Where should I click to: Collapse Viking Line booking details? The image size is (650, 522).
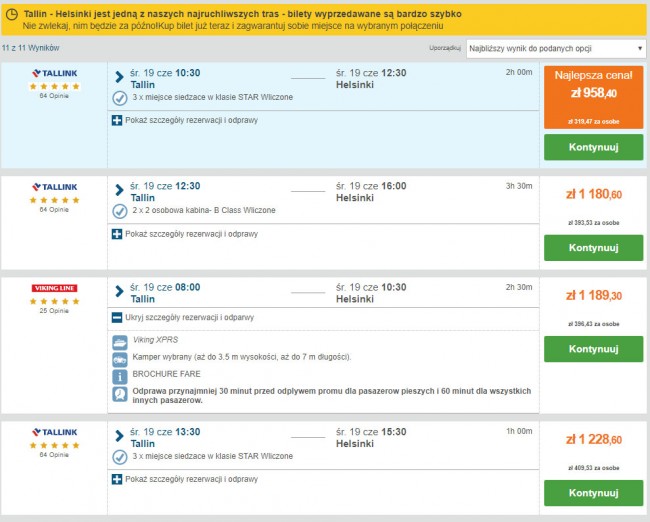coord(183,318)
